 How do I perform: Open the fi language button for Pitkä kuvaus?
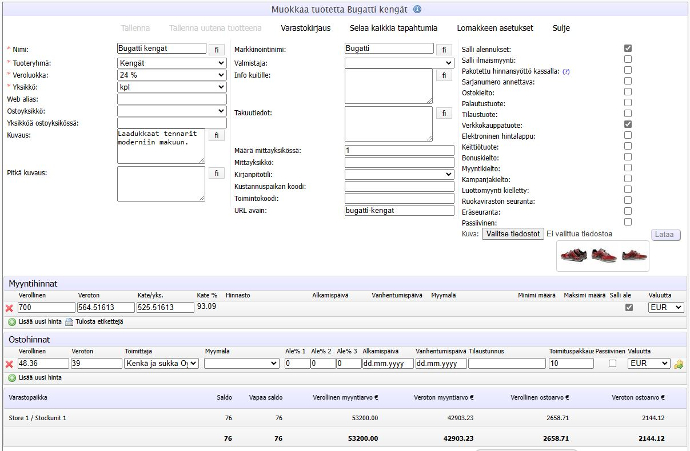tap(217, 173)
